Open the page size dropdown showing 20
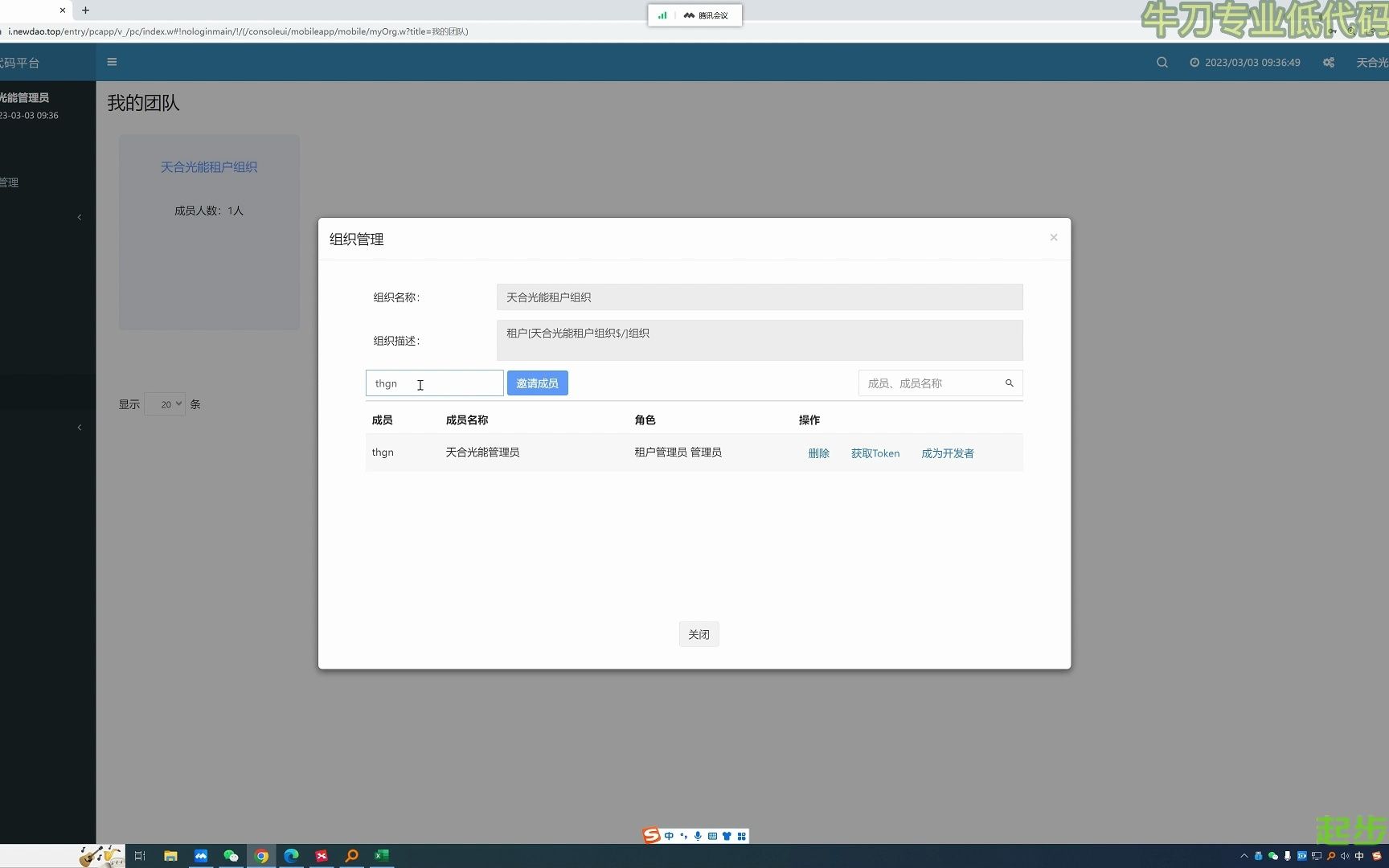 (165, 404)
